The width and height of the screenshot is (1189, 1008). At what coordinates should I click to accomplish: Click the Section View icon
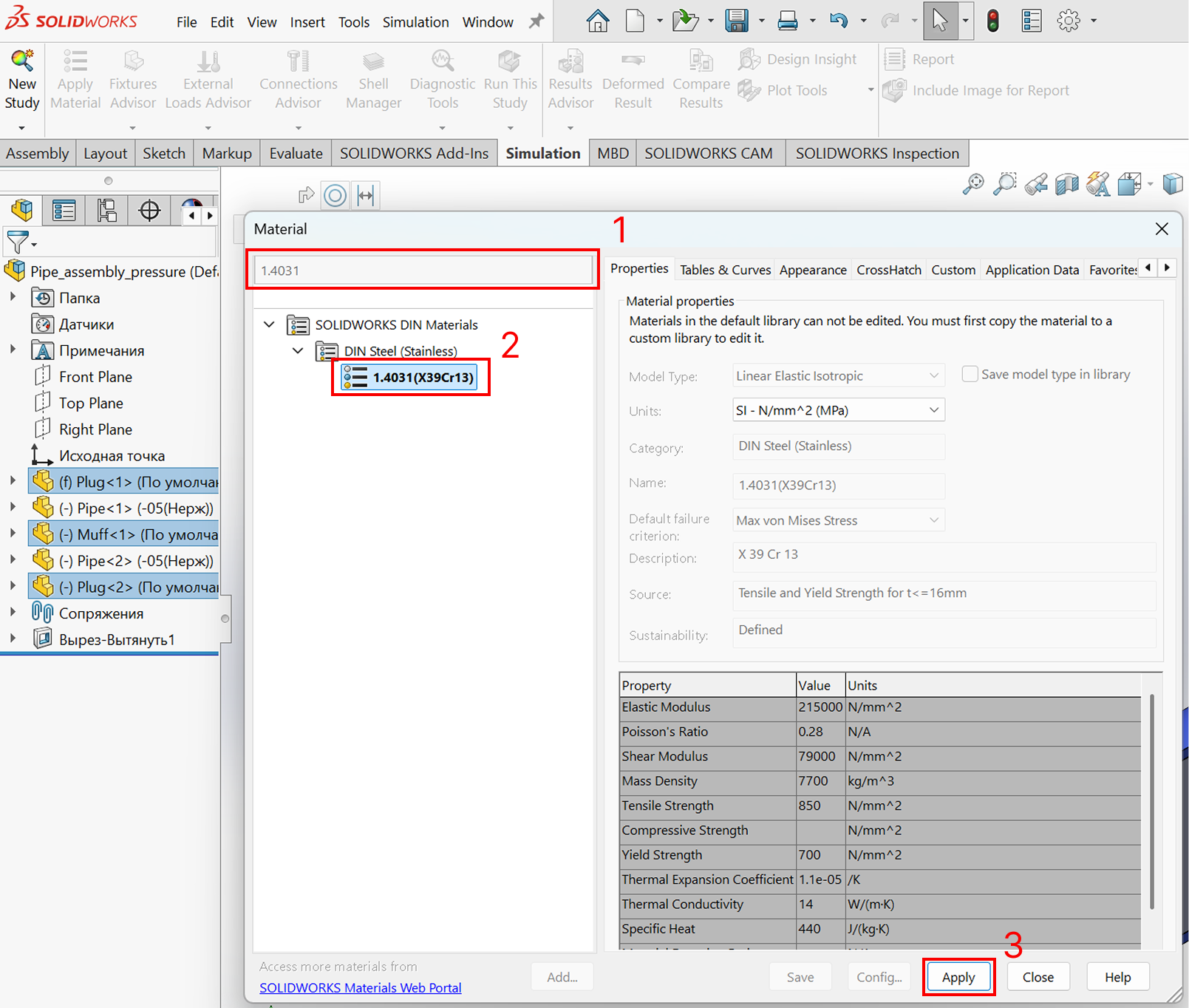coord(1066,183)
